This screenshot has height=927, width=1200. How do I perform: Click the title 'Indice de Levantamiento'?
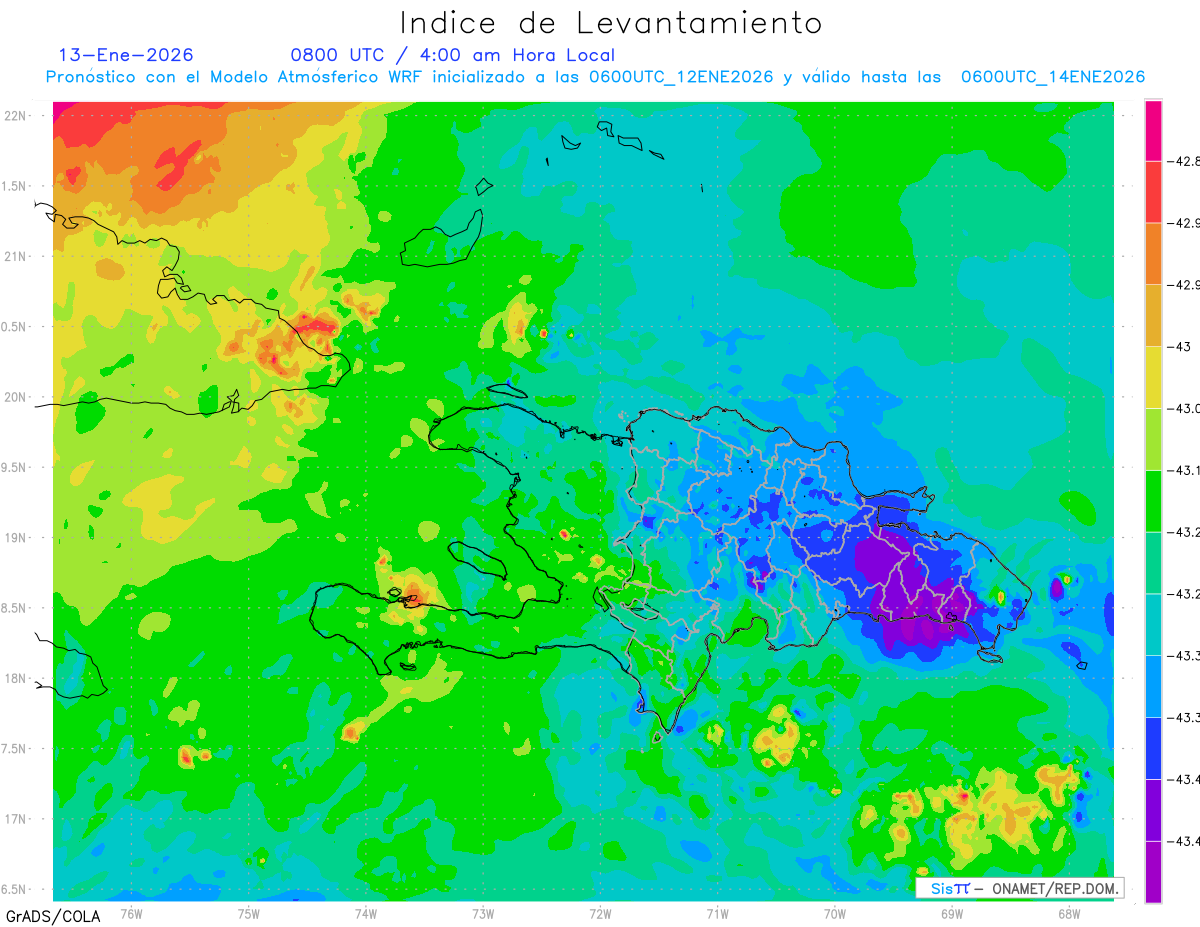pos(611,23)
